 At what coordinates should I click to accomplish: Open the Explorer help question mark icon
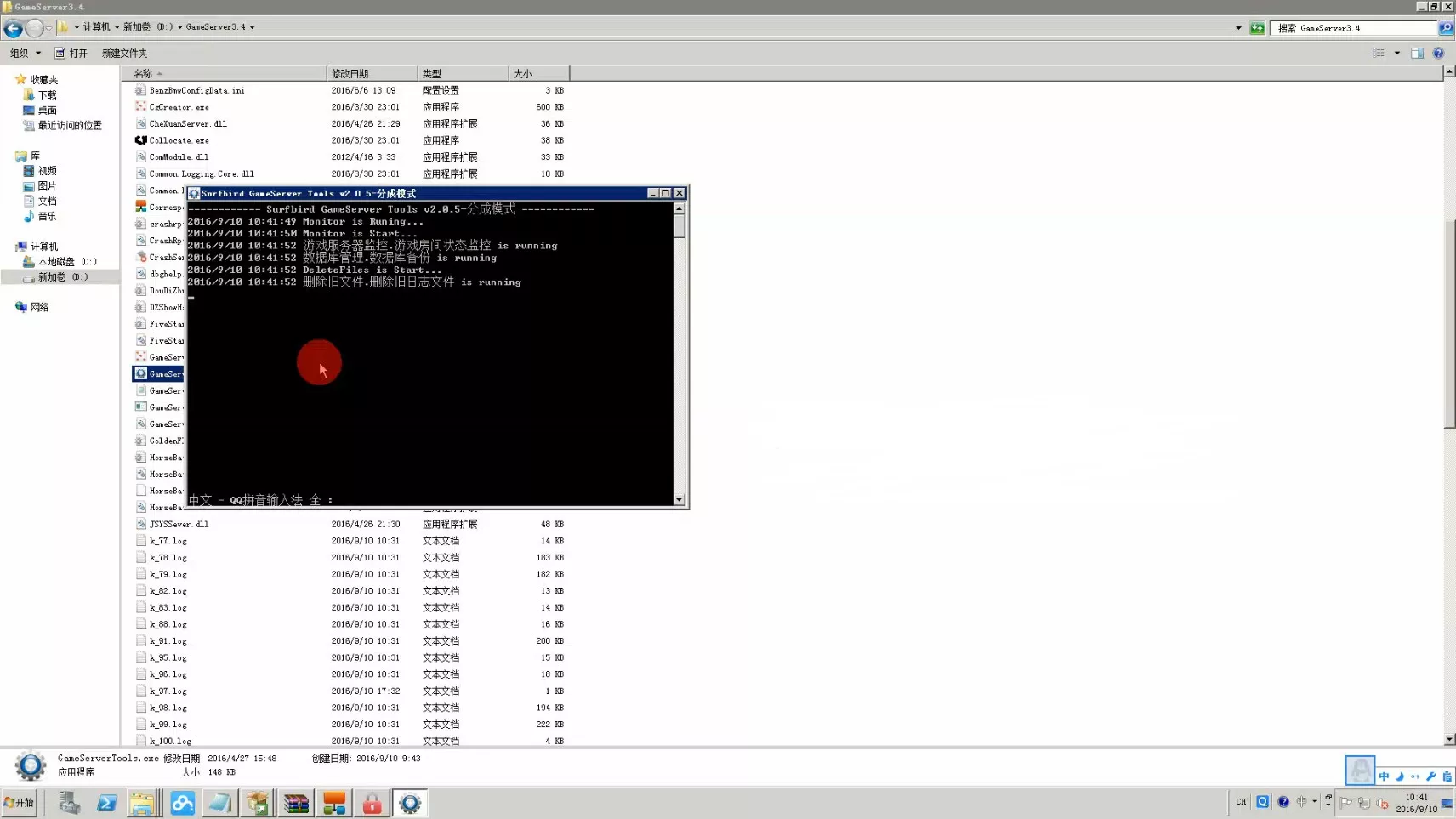(1438, 53)
